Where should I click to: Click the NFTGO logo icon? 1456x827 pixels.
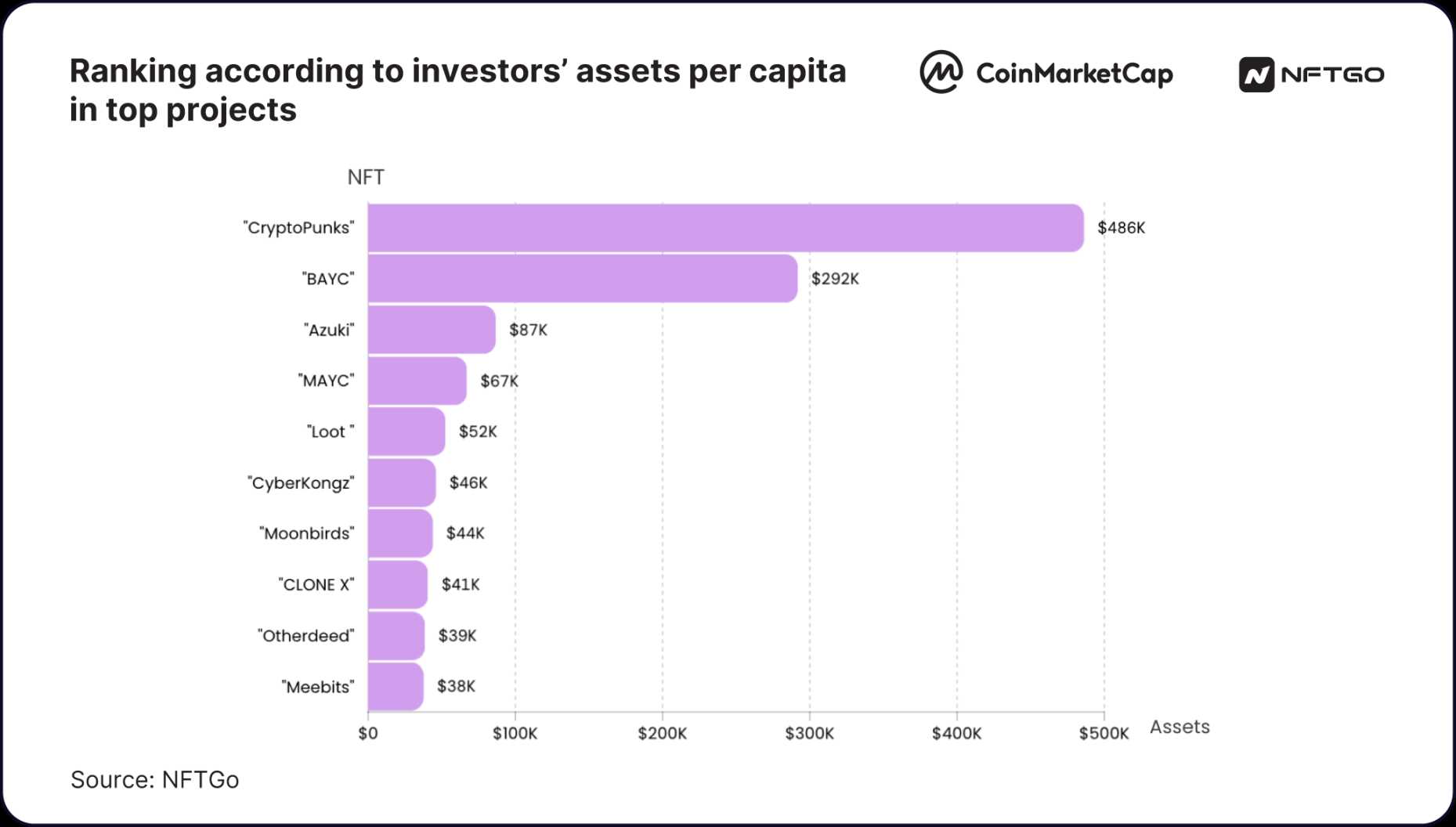tap(1255, 75)
